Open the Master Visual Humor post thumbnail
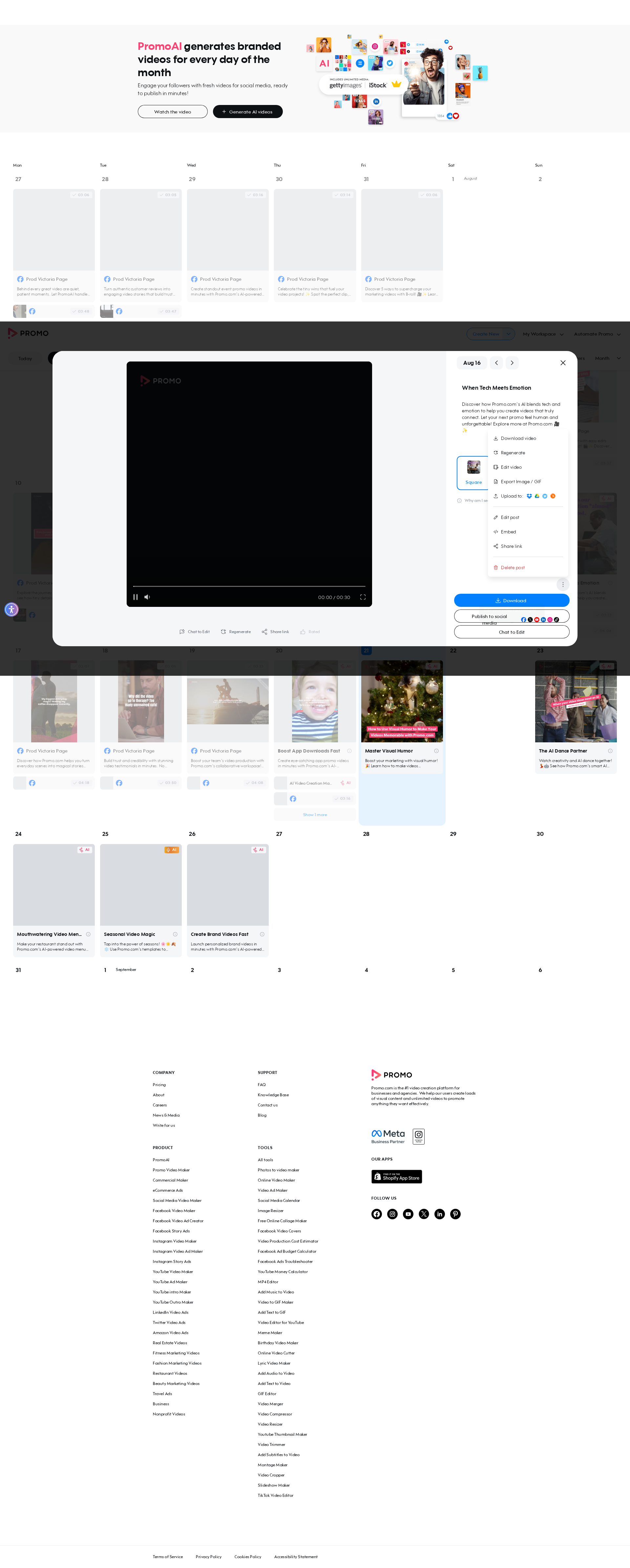630x1568 pixels. (402, 701)
